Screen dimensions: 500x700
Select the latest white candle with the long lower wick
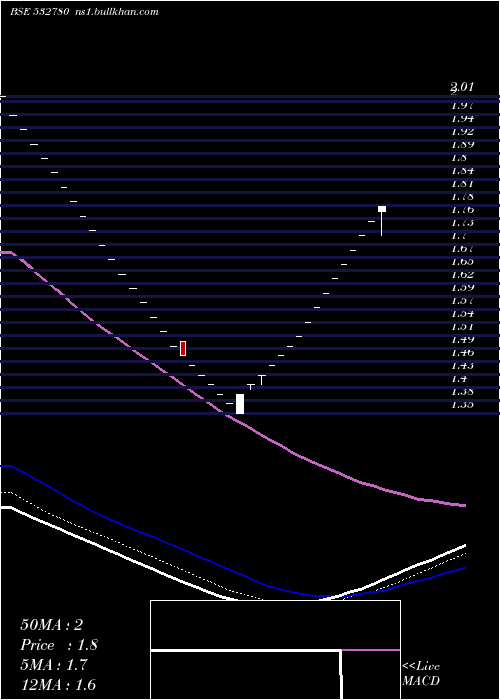[382, 221]
